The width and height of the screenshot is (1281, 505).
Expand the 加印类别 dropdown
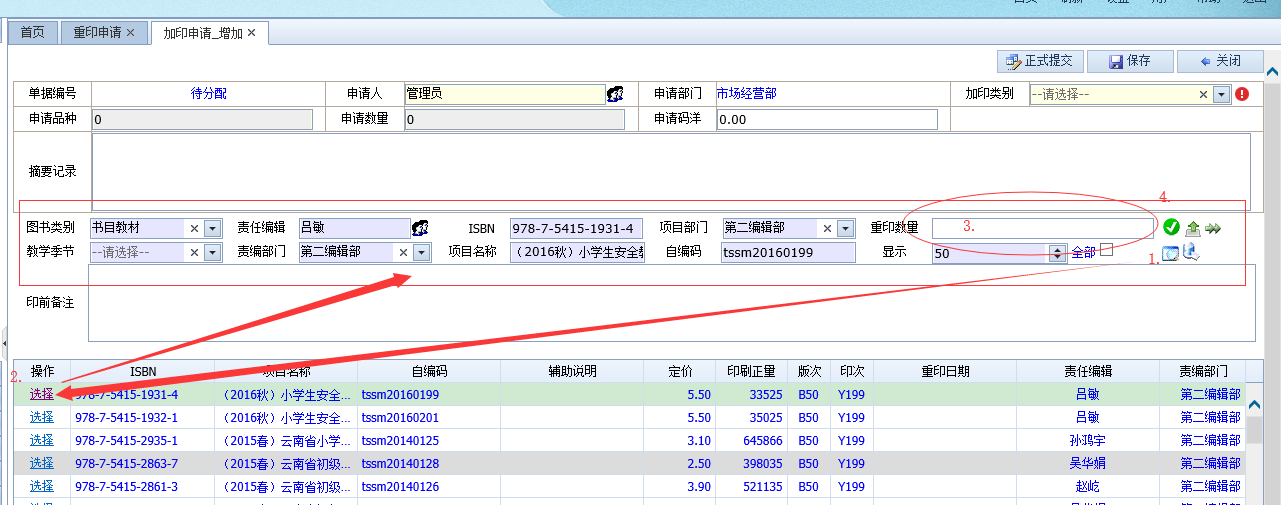1221,94
